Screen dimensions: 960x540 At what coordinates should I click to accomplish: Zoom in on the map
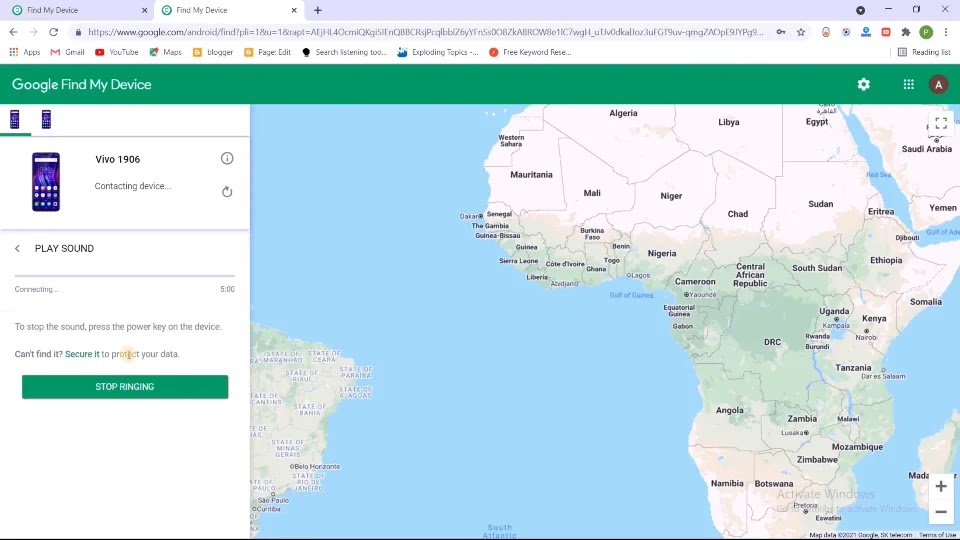tap(941, 486)
